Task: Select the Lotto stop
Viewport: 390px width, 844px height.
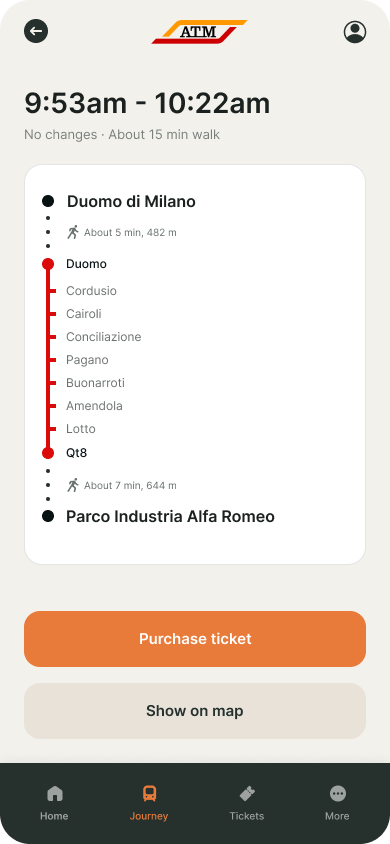Action: (x=81, y=429)
